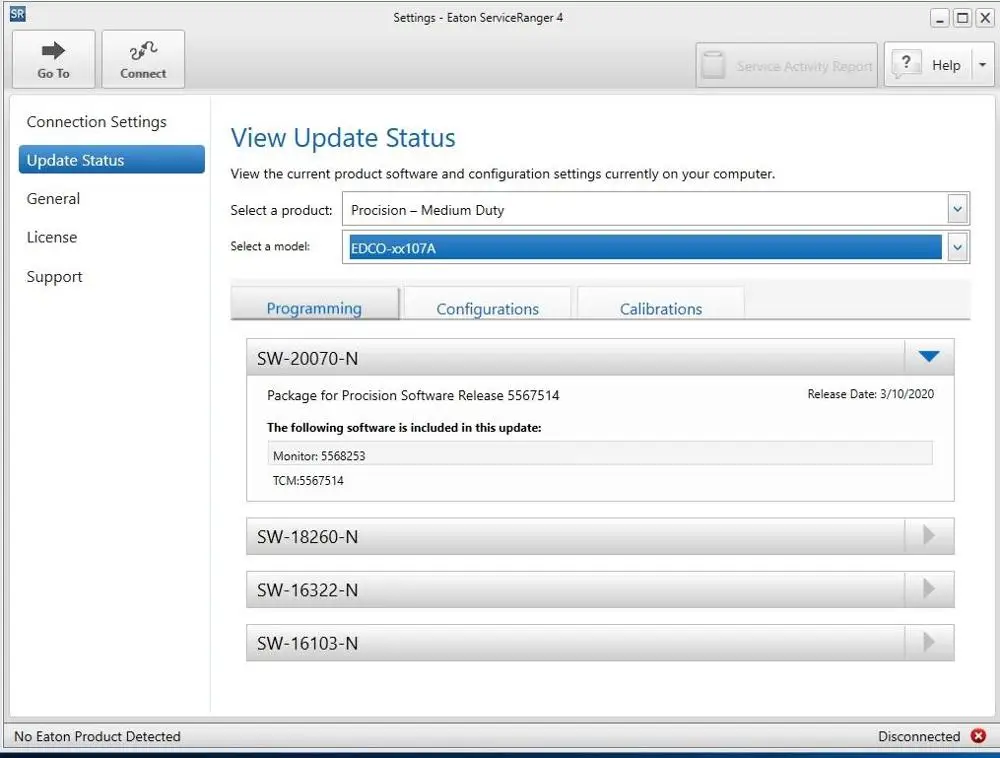Go to the License settings page
The height and width of the screenshot is (758, 1000).
[52, 237]
